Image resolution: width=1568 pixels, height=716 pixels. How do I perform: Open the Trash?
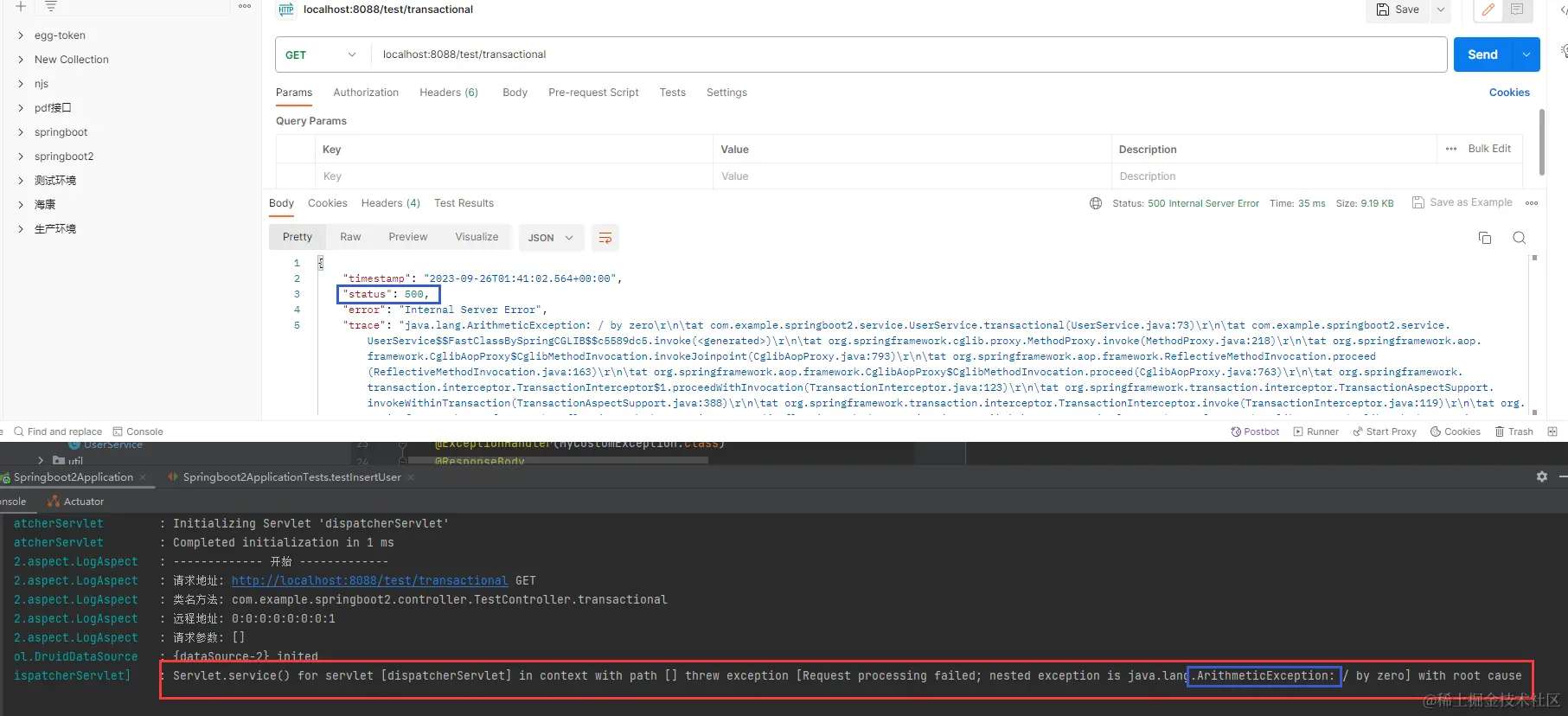click(1514, 432)
